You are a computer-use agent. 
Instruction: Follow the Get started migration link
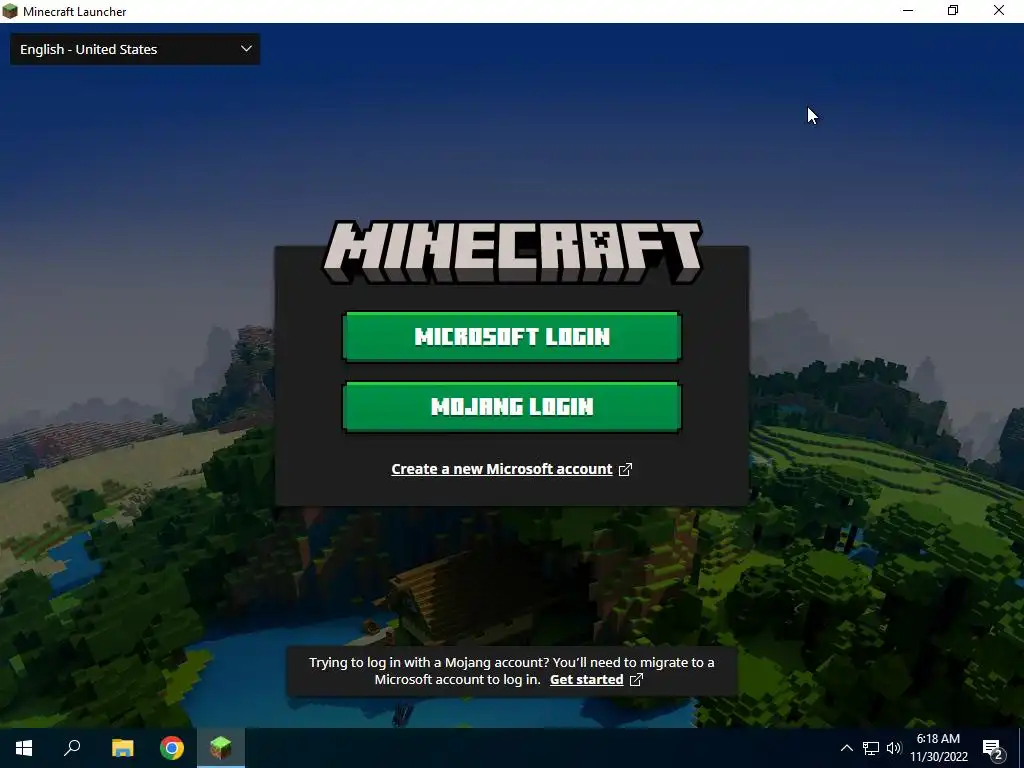[x=596, y=679]
